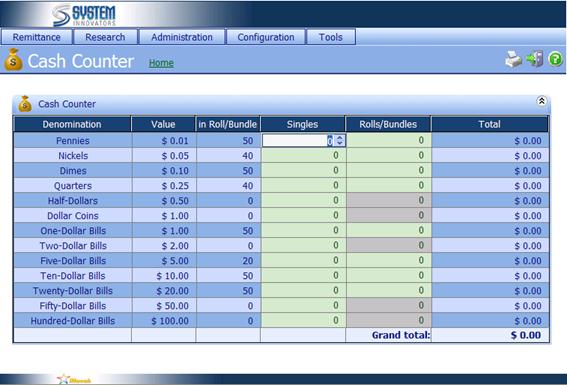Click the money bag icon beside page title

pyautogui.click(x=14, y=60)
